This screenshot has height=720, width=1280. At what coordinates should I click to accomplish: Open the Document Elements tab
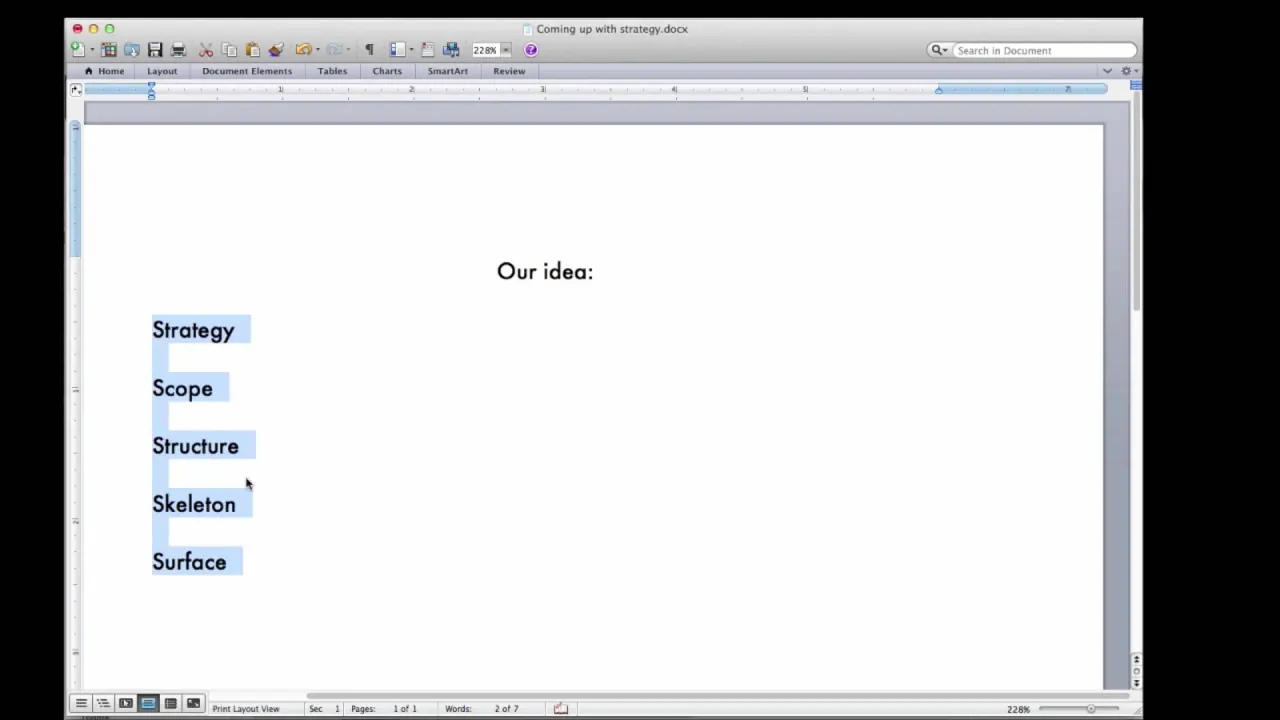(247, 71)
